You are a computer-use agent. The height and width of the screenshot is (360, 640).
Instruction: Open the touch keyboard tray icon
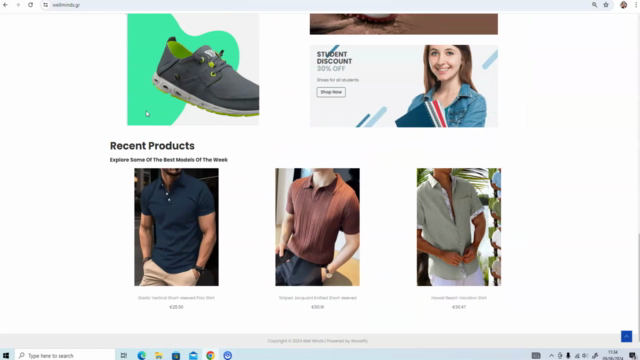(x=536, y=356)
